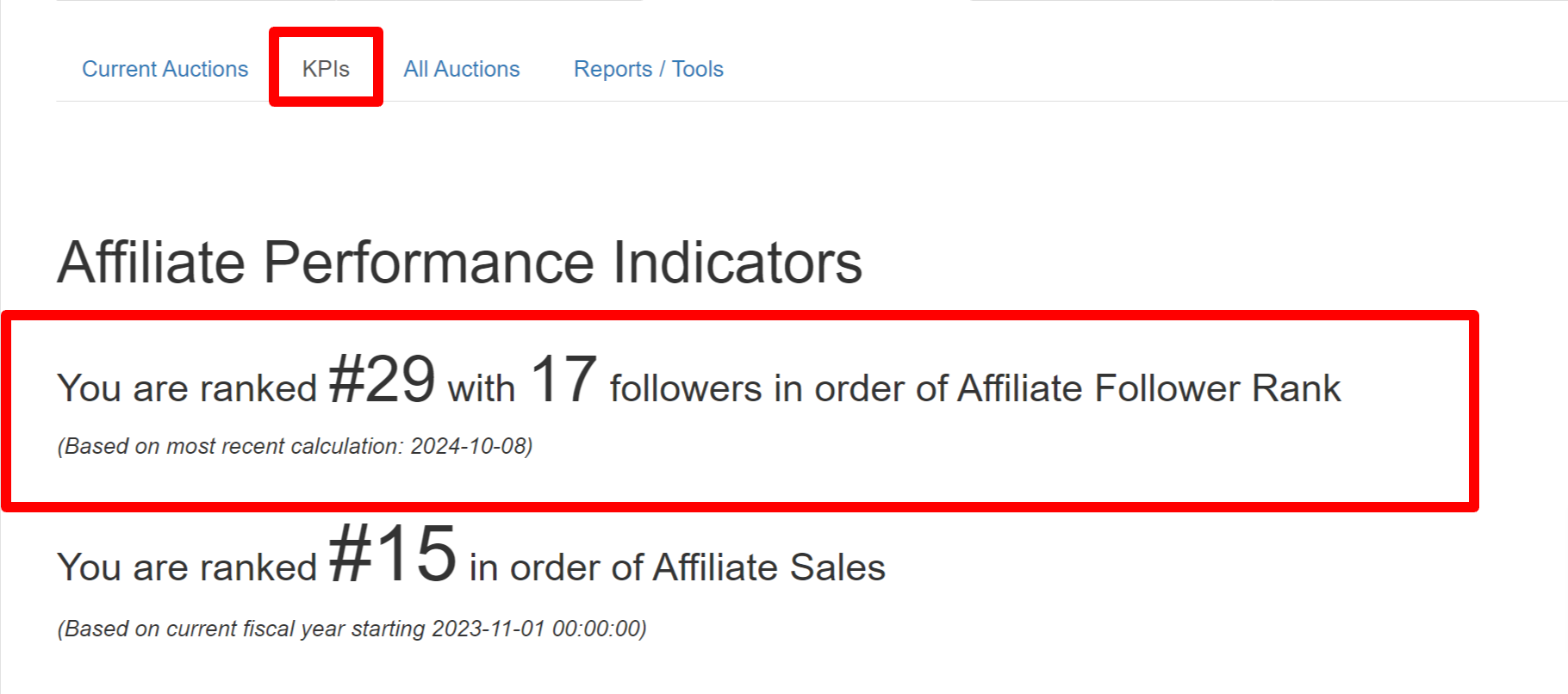The height and width of the screenshot is (694, 1568).
Task: Click the word "followers" in the rank line
Action: tap(686, 388)
